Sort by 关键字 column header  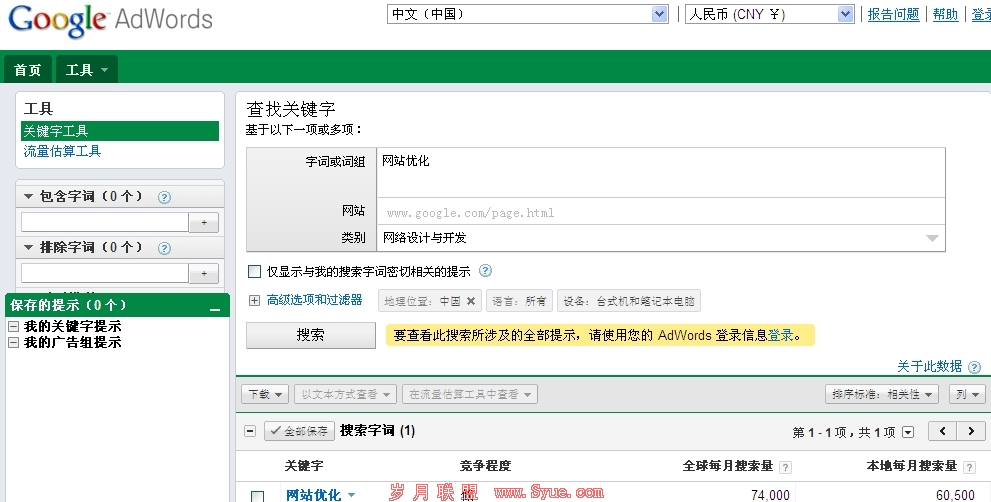304,466
